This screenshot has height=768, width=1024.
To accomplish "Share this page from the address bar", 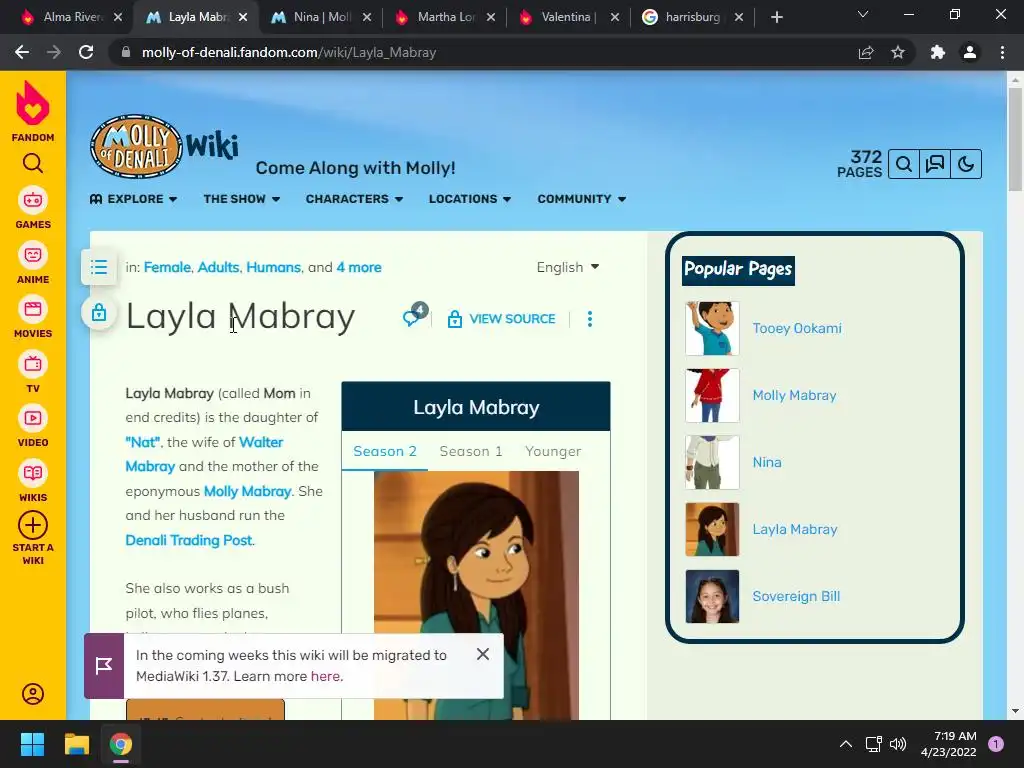I will [866, 52].
